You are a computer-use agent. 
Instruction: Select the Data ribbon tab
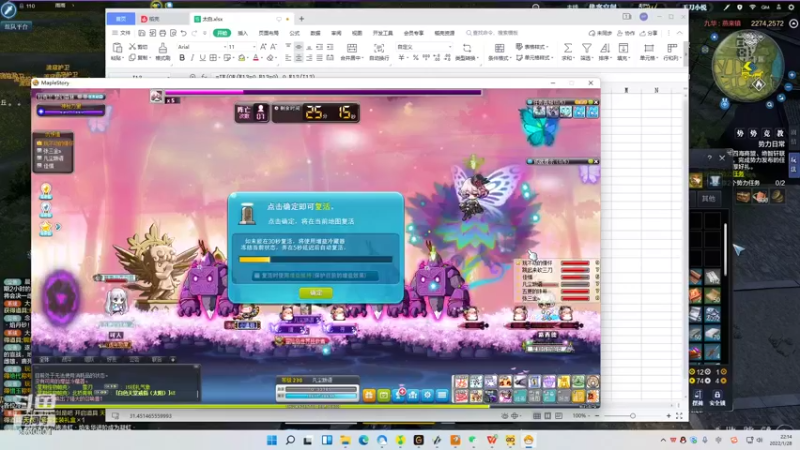click(315, 33)
